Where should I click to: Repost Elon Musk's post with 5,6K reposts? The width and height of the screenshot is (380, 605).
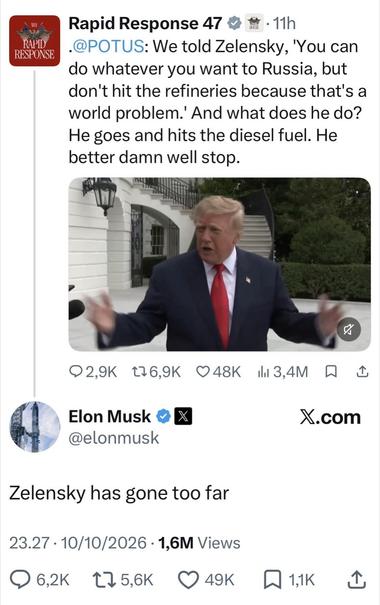(123, 580)
